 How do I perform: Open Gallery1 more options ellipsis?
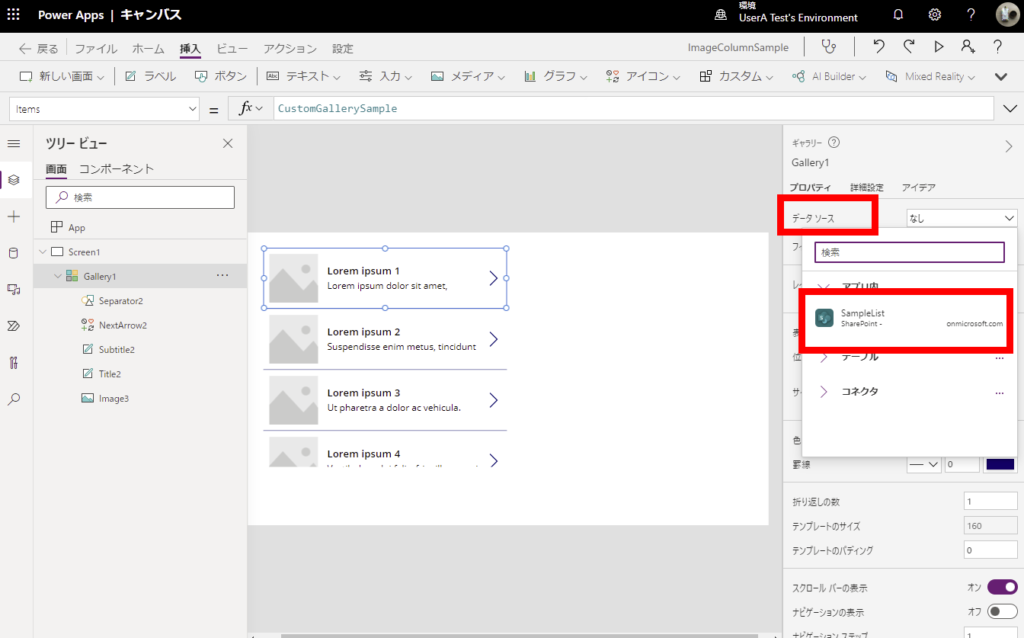pos(223,276)
